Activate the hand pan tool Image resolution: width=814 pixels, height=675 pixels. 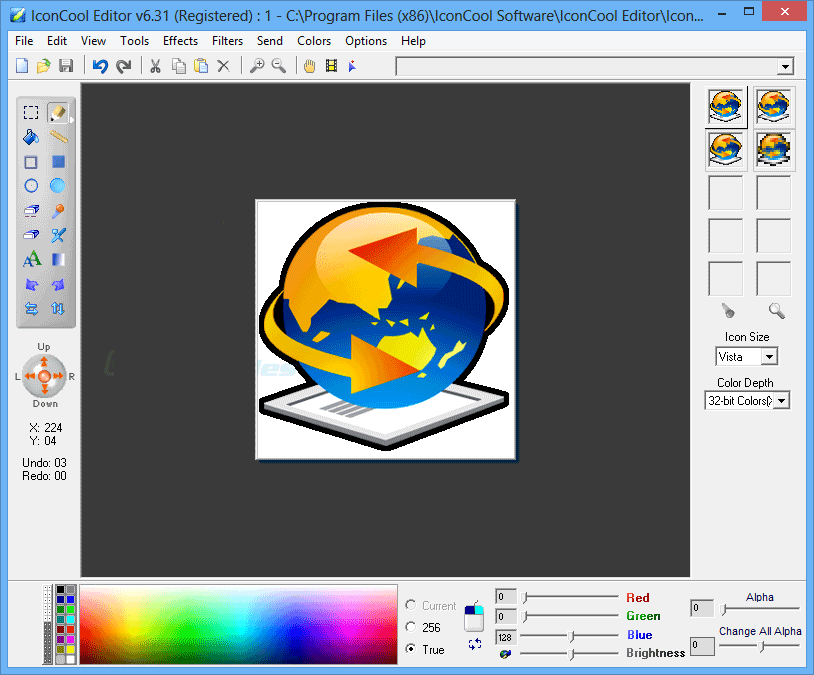click(x=309, y=66)
